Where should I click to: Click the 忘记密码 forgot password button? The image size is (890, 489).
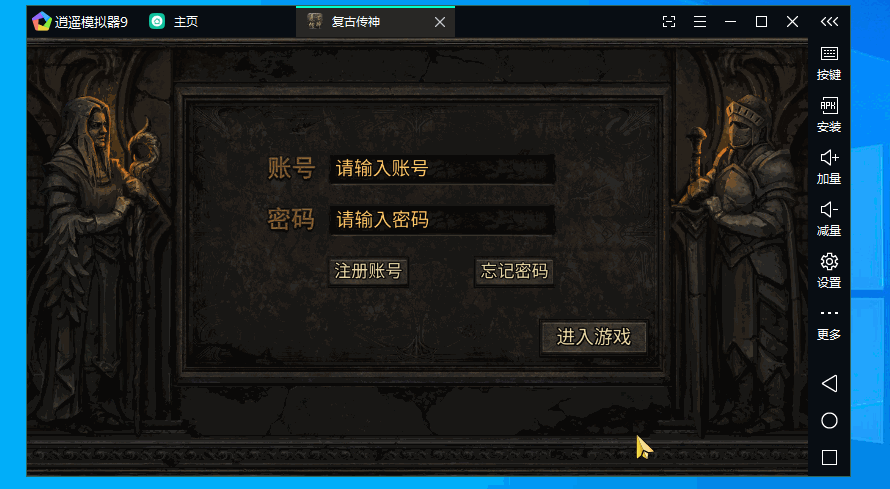tap(514, 271)
